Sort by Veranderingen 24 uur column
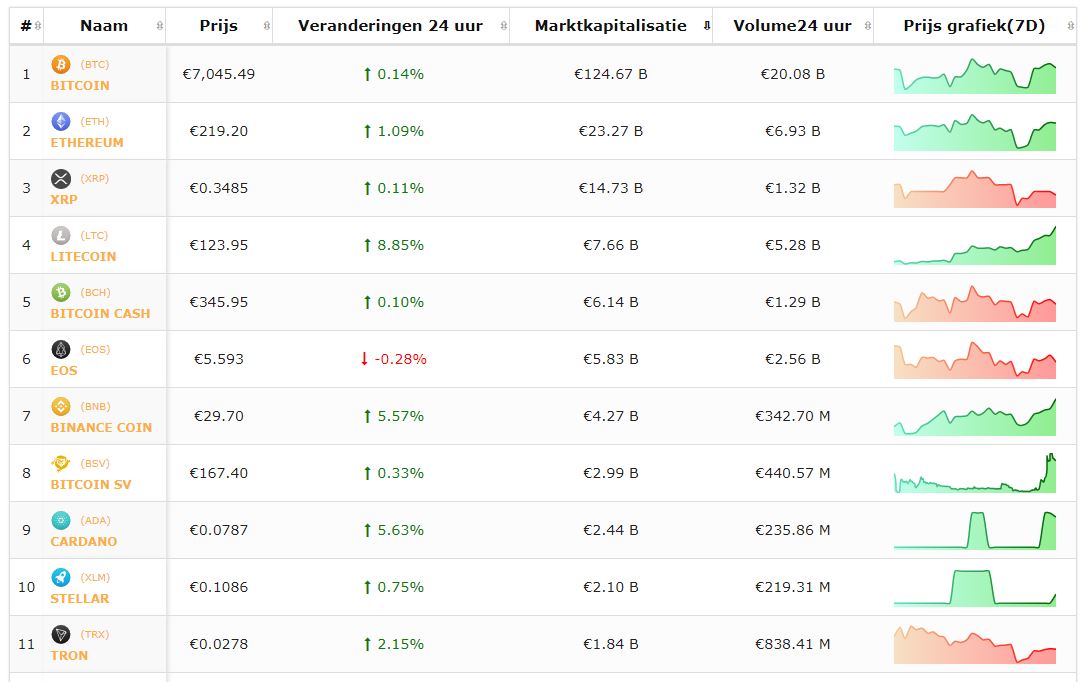Viewport: 1085px width, 682px height. [390, 26]
